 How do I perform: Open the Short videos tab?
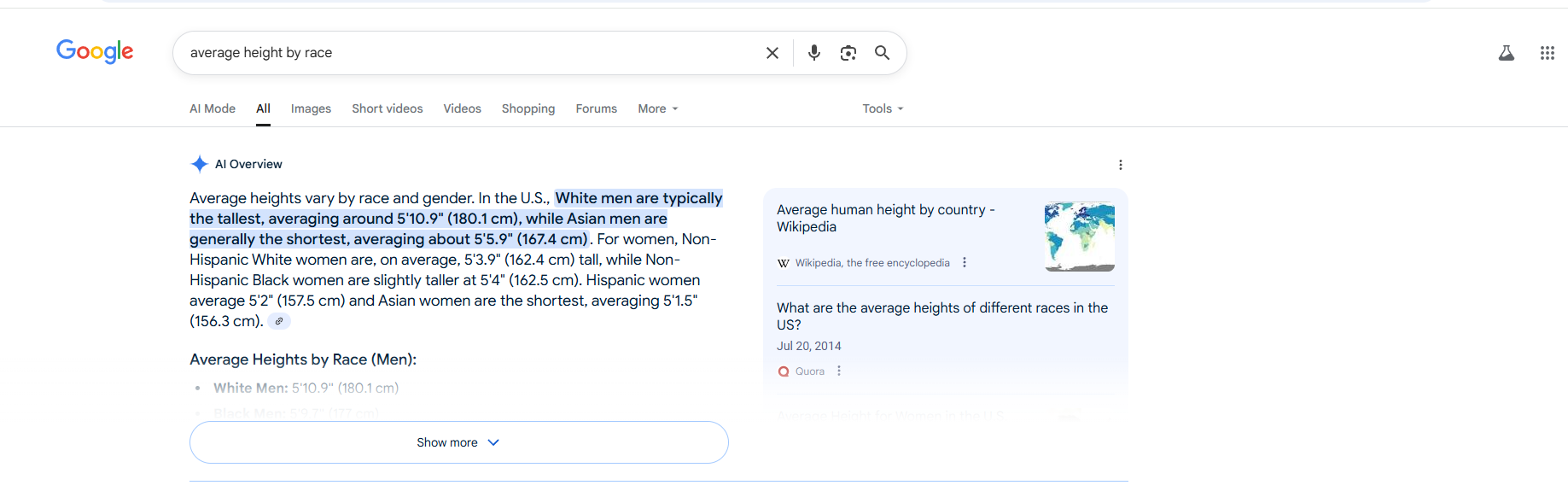click(x=388, y=108)
